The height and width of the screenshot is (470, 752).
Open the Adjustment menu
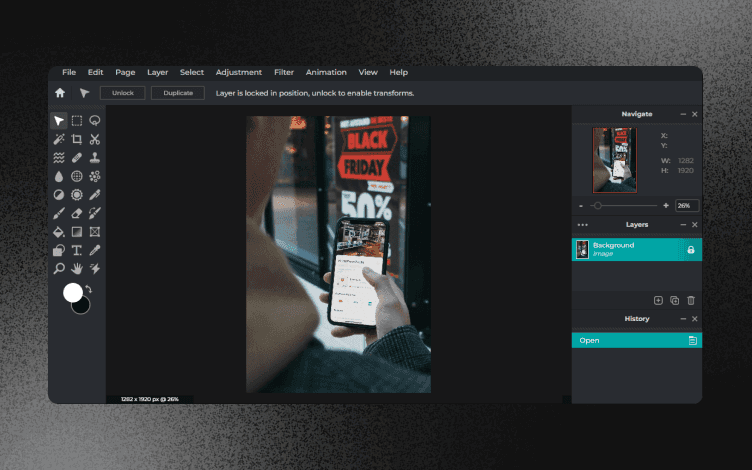[x=239, y=72]
